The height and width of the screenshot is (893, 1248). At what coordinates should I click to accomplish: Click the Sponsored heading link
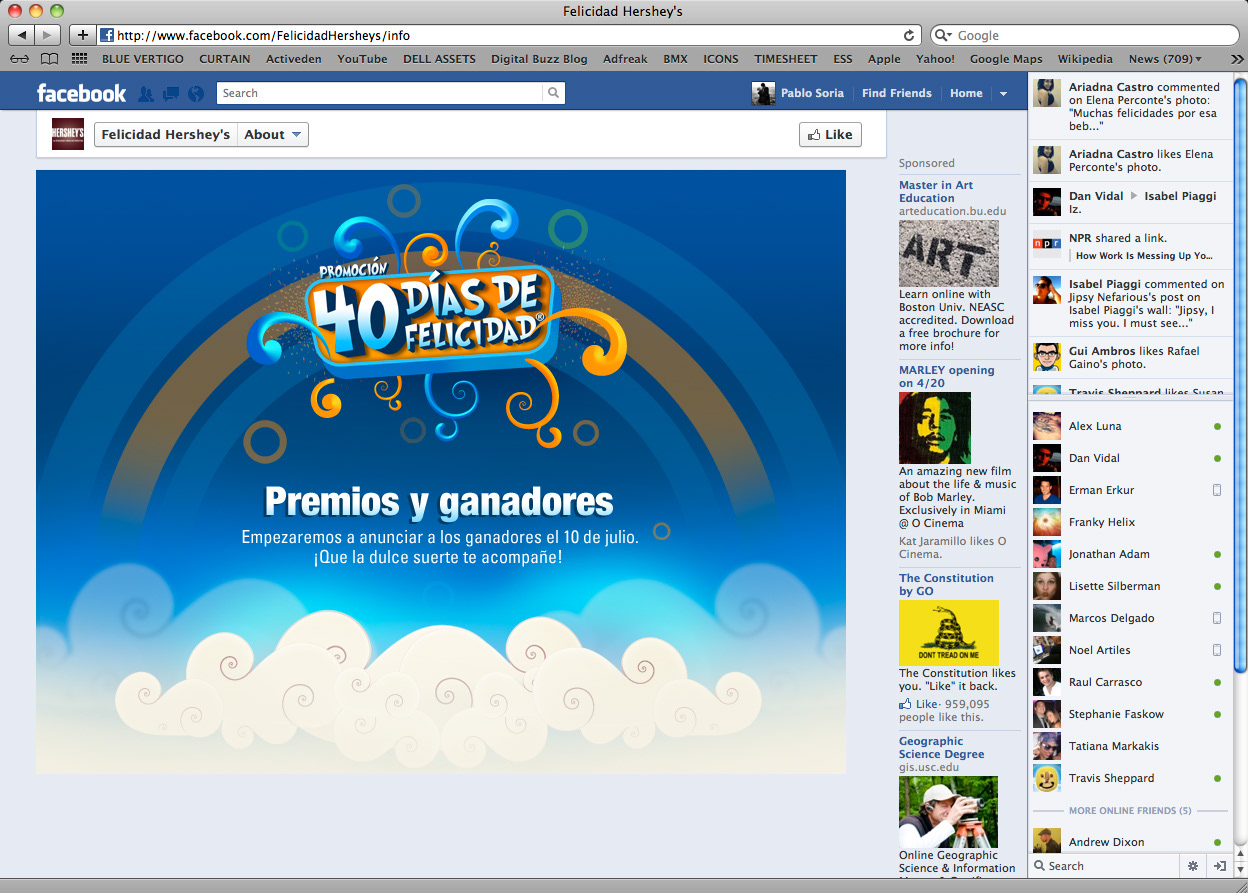point(926,163)
